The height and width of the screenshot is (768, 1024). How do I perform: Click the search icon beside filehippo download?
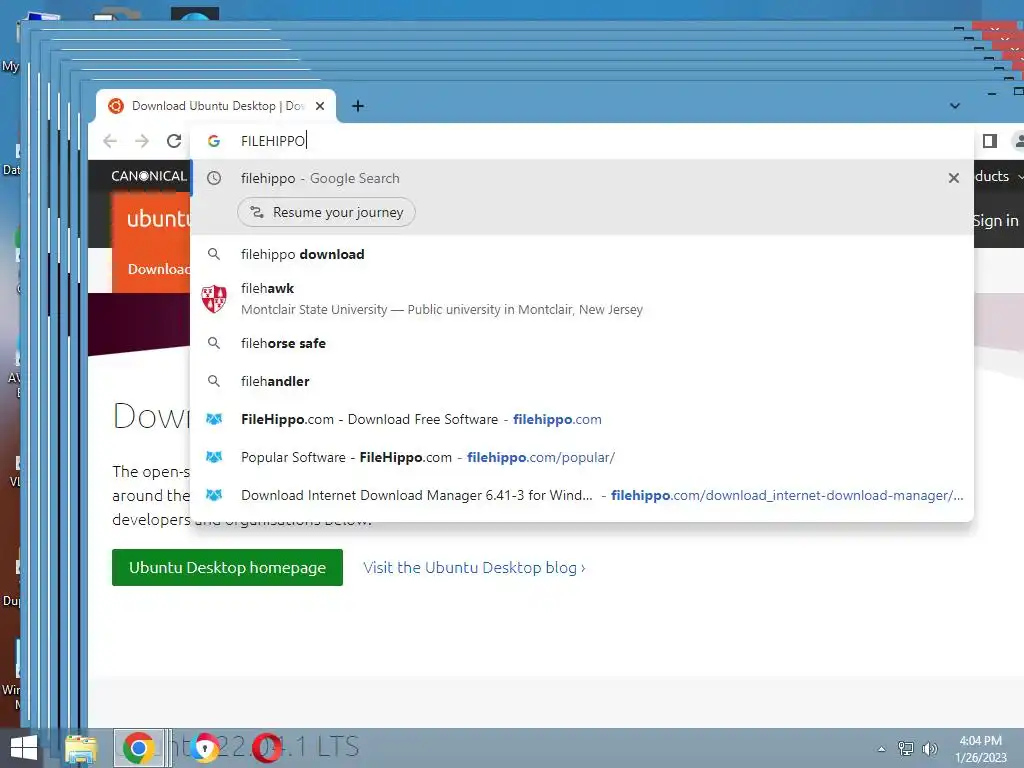214,254
